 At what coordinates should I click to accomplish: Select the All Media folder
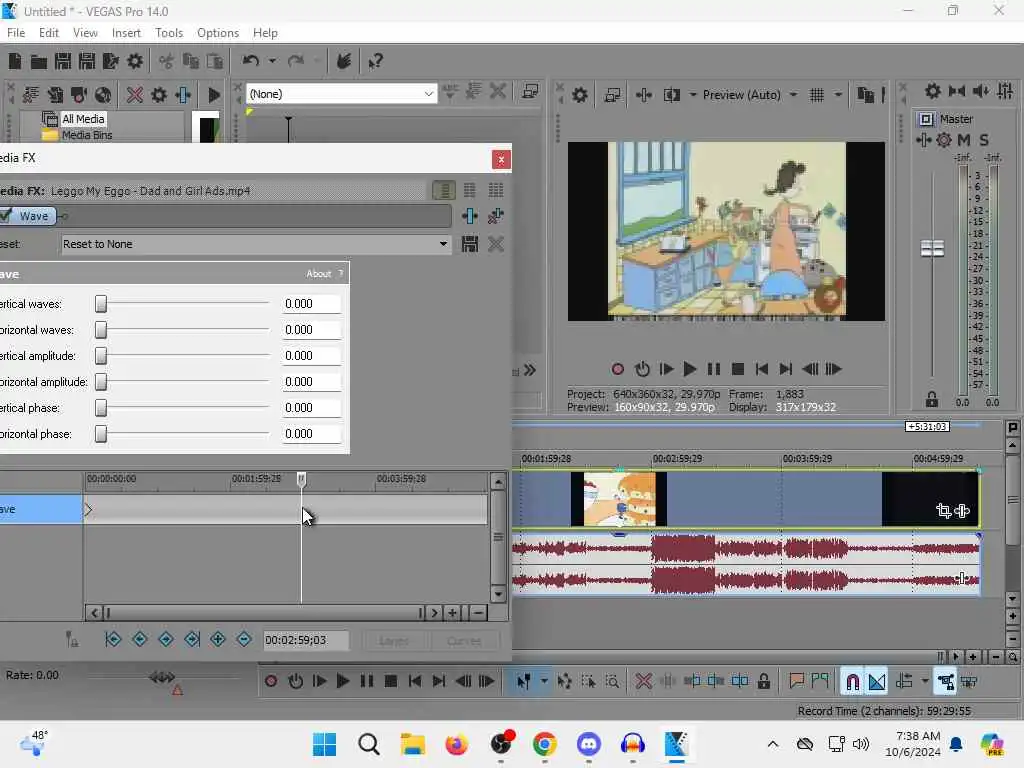pyautogui.click(x=83, y=119)
